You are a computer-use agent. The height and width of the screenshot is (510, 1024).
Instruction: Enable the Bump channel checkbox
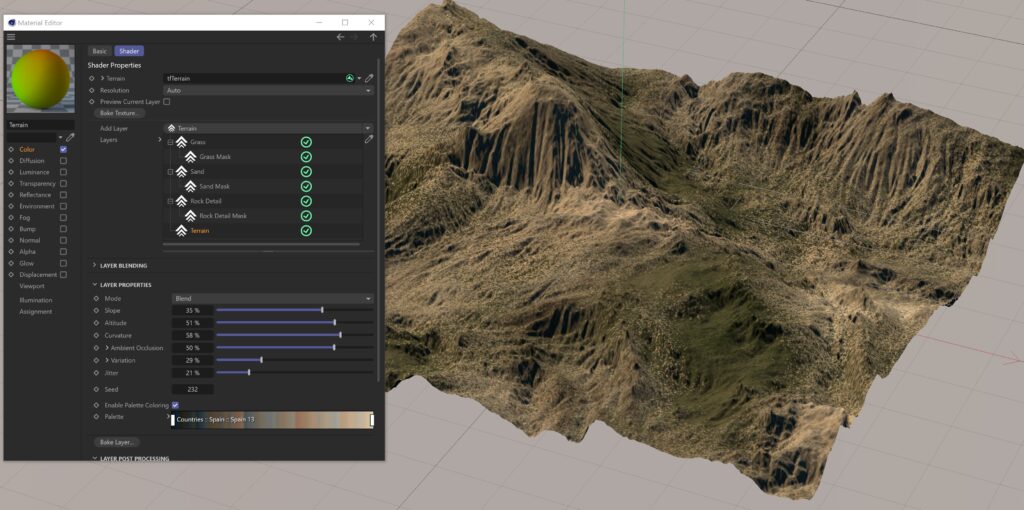point(63,229)
